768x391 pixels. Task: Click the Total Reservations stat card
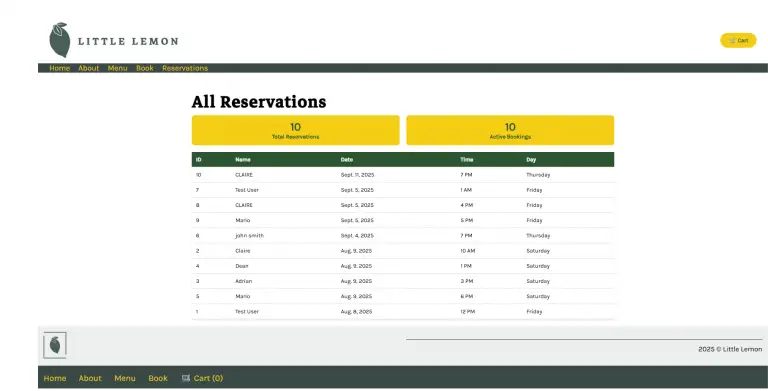click(295, 130)
